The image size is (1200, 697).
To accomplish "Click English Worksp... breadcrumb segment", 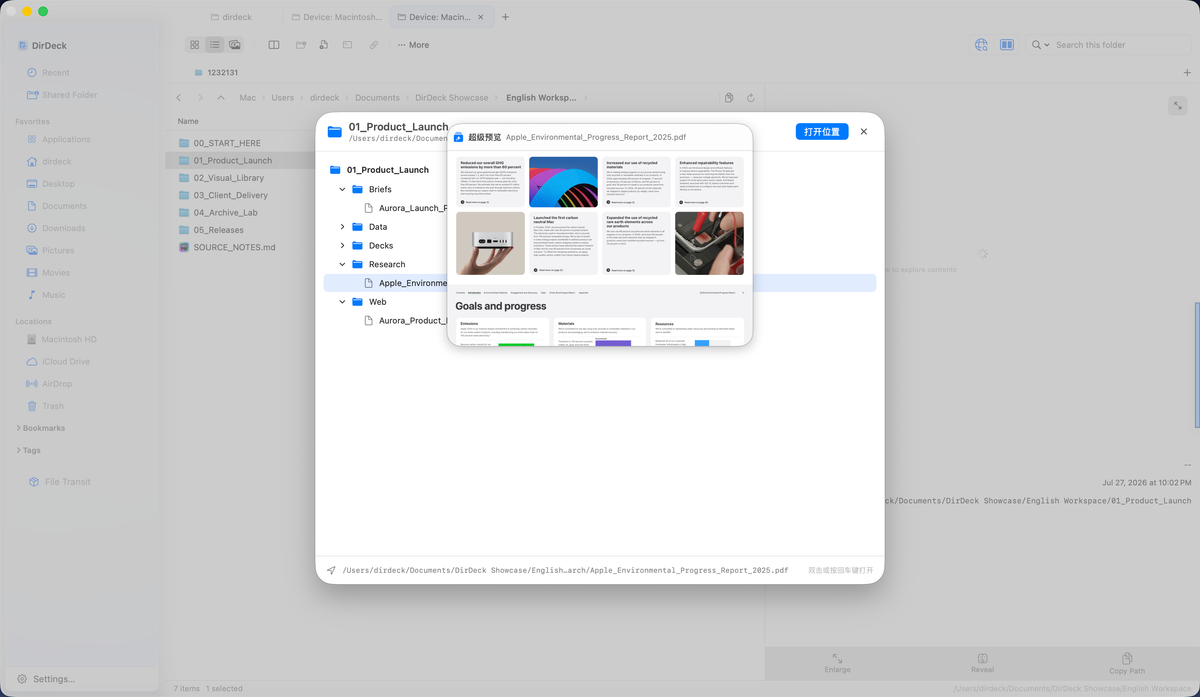I will pyautogui.click(x=541, y=98).
